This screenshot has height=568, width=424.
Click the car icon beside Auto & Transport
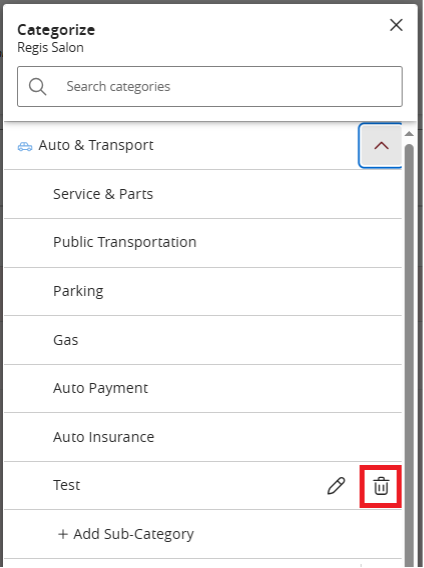[25, 146]
